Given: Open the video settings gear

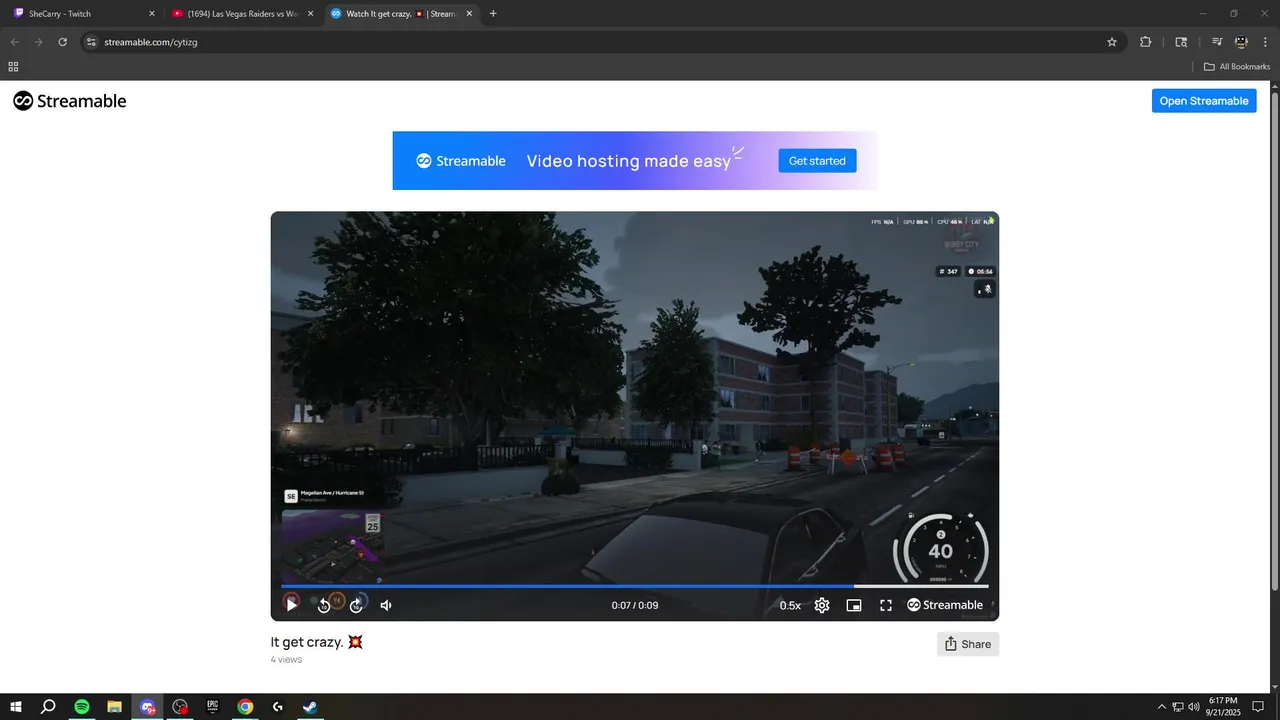Looking at the screenshot, I should coord(822,605).
